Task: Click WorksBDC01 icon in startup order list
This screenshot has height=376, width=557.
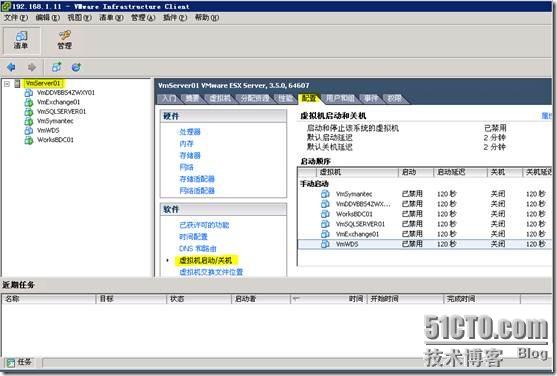Action: coord(325,214)
